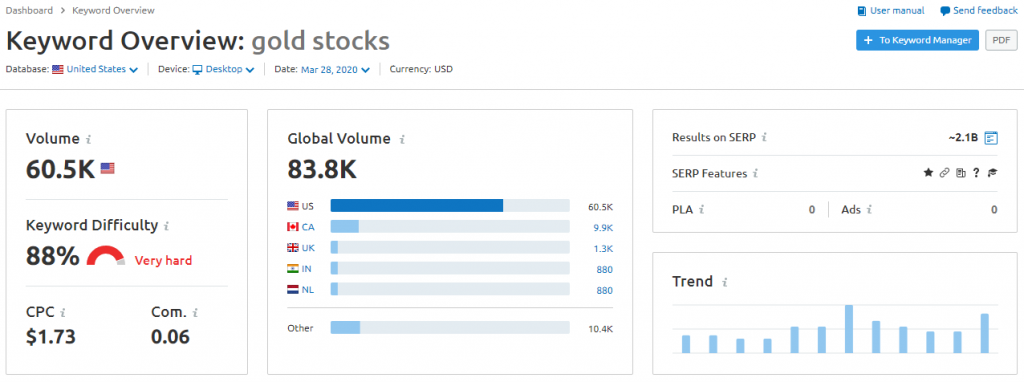The width and height of the screenshot is (1024, 382).
Task: Click the info icon beside Ads
Action: pos(870,210)
